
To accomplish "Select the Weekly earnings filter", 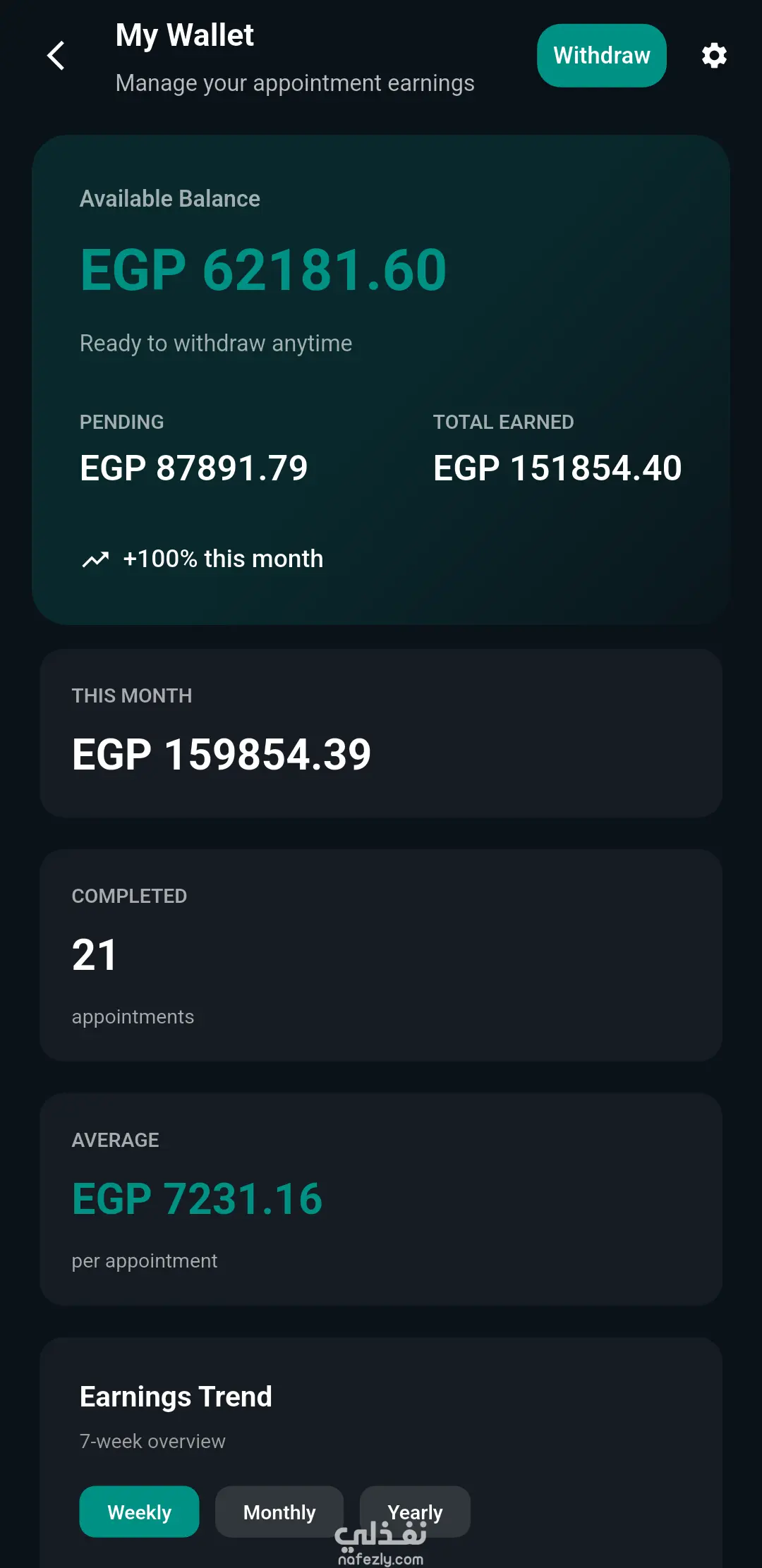I will coord(139,1512).
